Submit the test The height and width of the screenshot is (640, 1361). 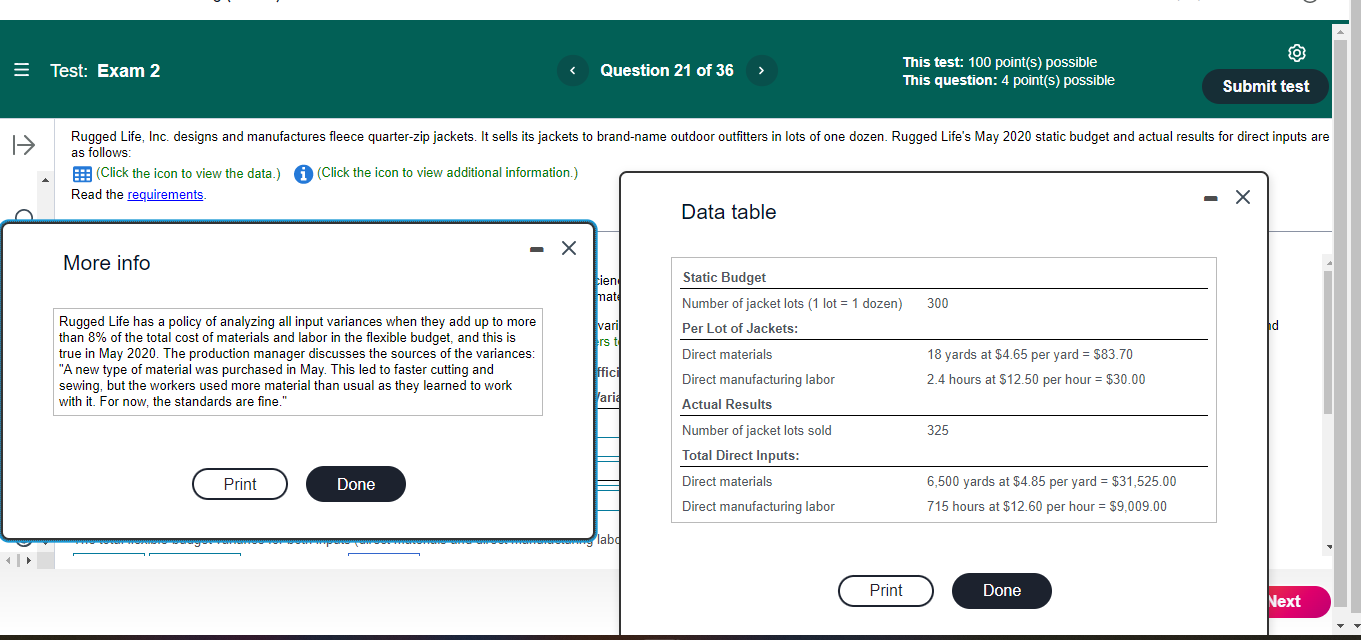click(1265, 86)
